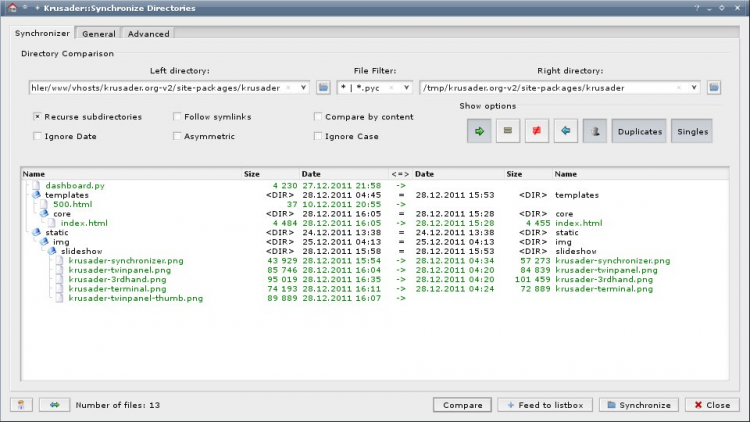This screenshot has height=422, width=750.
Task: Select left index.html entry
Action: tap(84, 223)
